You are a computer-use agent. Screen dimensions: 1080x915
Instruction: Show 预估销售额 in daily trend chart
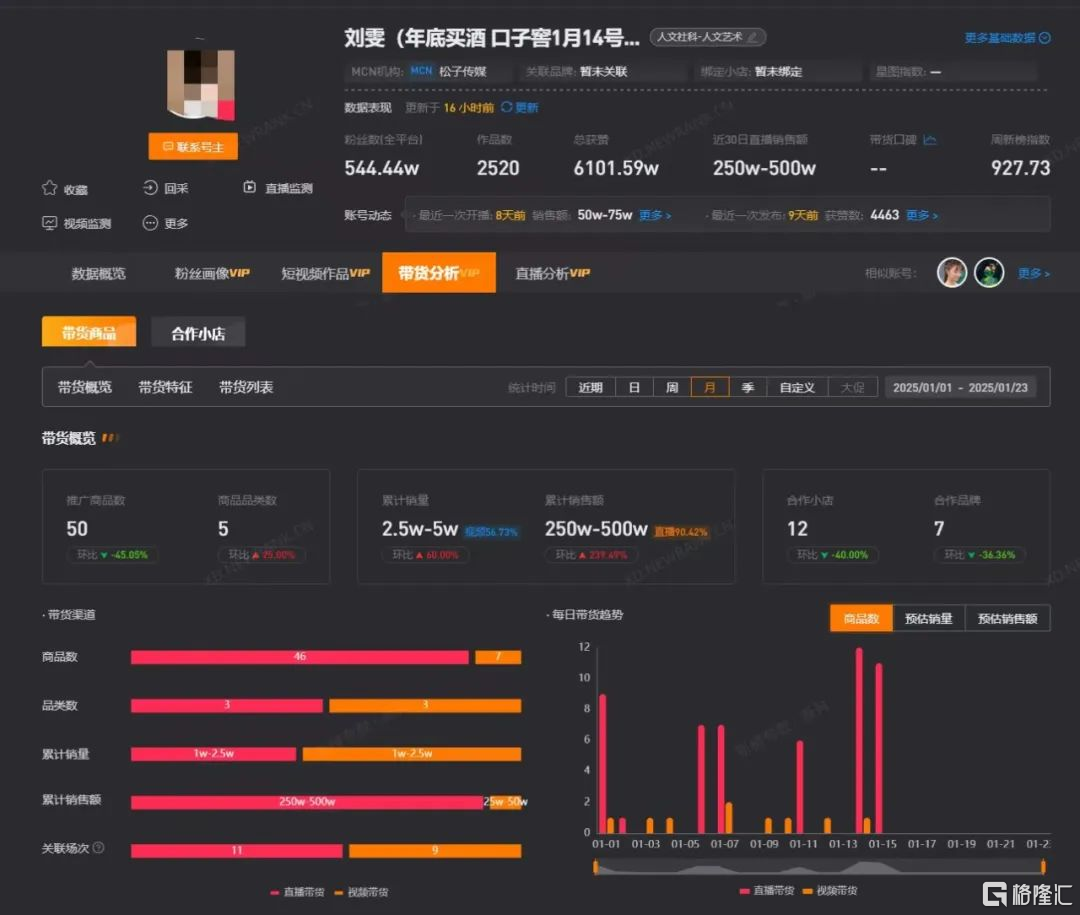coord(1008,618)
